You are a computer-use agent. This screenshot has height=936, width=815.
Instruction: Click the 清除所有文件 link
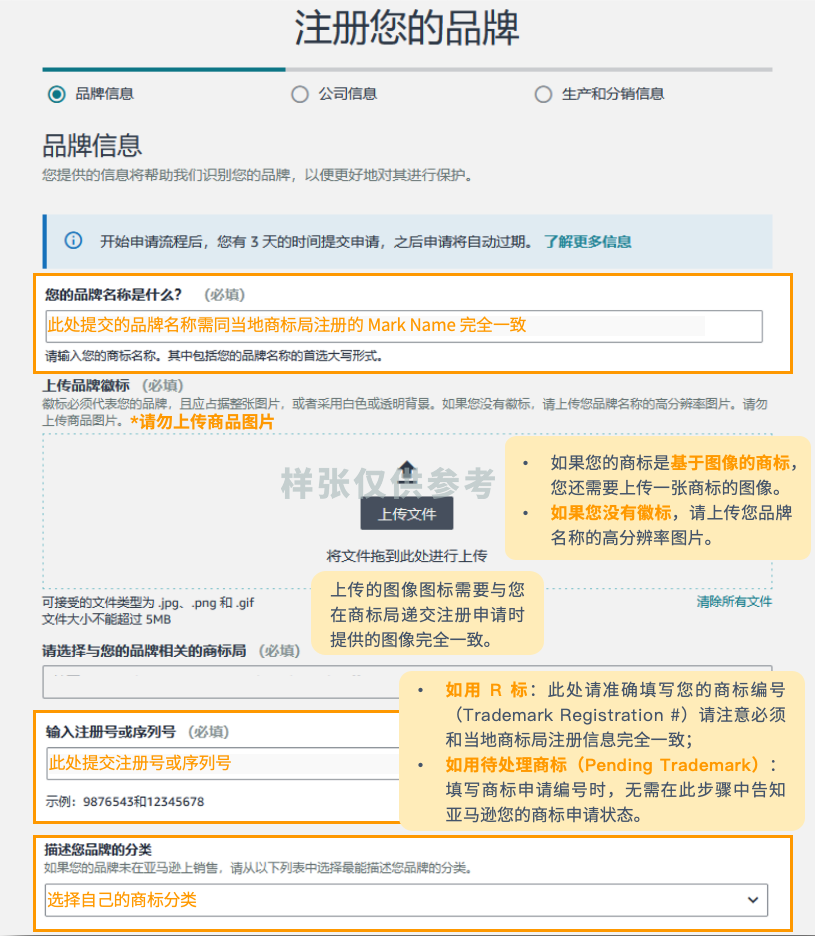coord(736,598)
